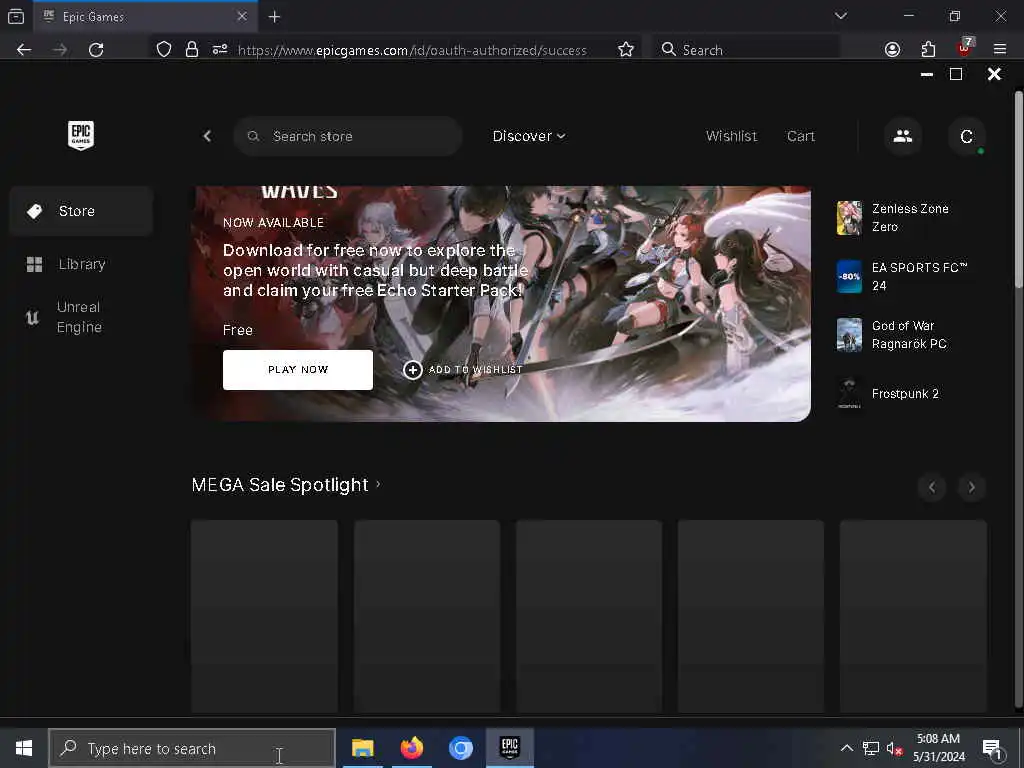Open the Store section in the sidebar
The height and width of the screenshot is (768, 1024).
click(81, 211)
